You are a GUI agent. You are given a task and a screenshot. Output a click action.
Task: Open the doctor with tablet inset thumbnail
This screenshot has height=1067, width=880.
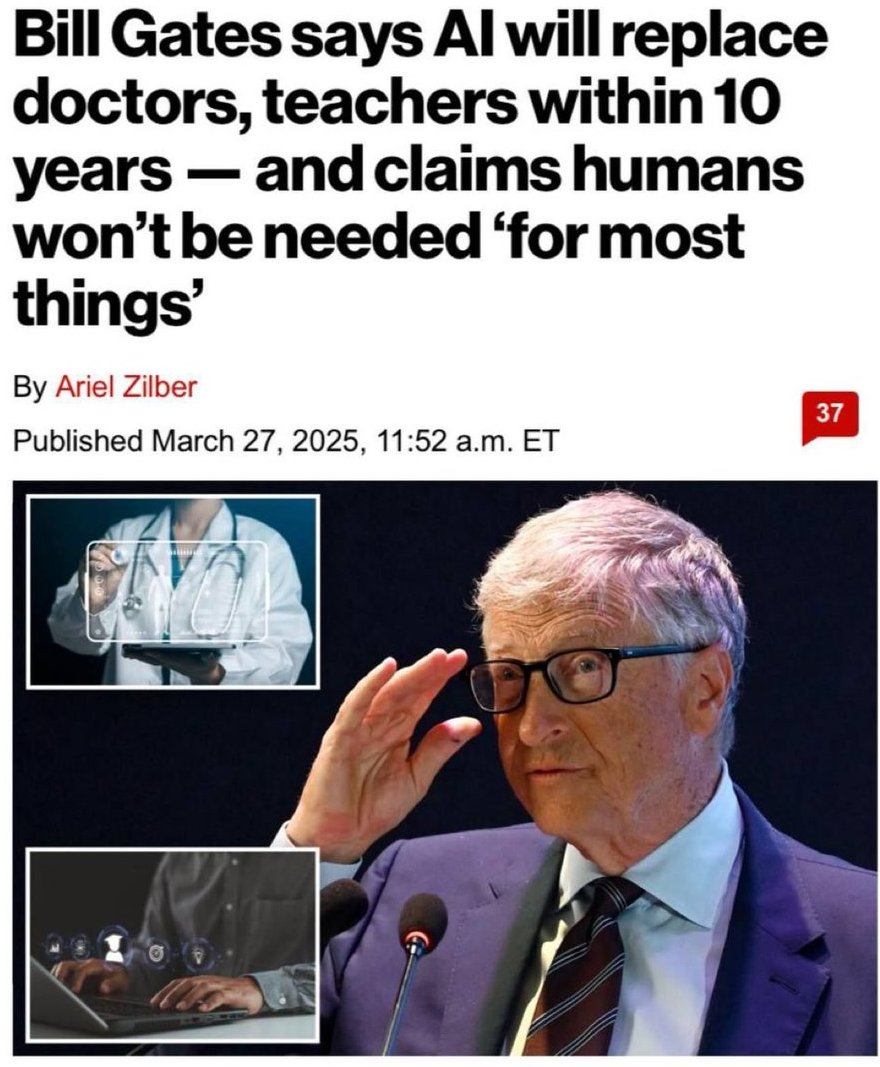173,591
